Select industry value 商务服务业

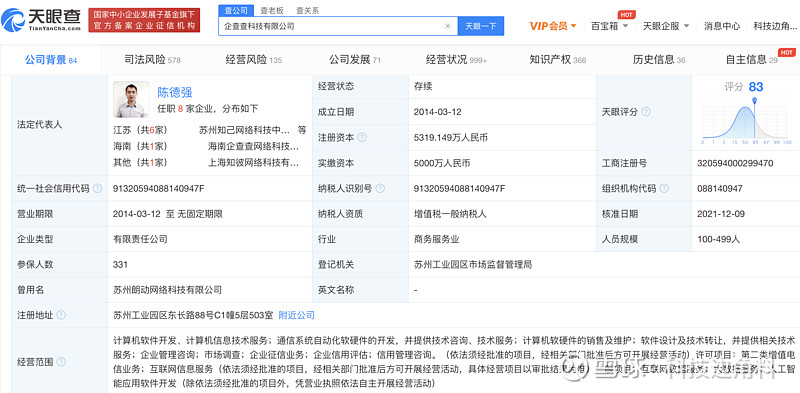tap(436, 239)
